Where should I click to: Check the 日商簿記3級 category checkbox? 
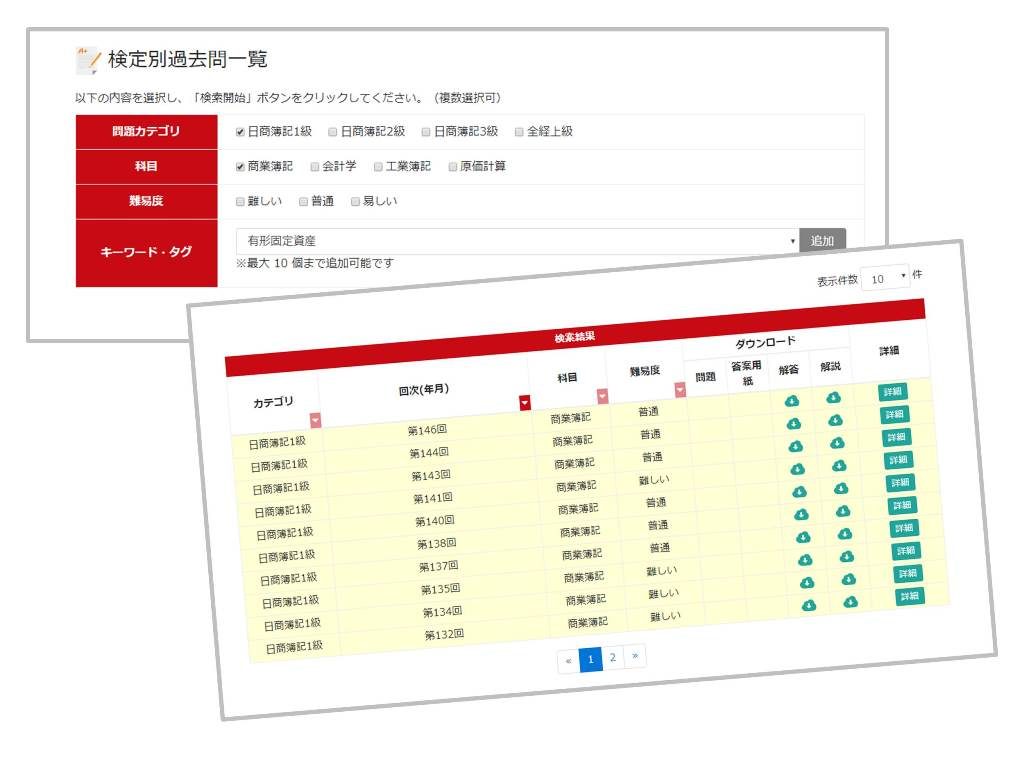[x=426, y=132]
